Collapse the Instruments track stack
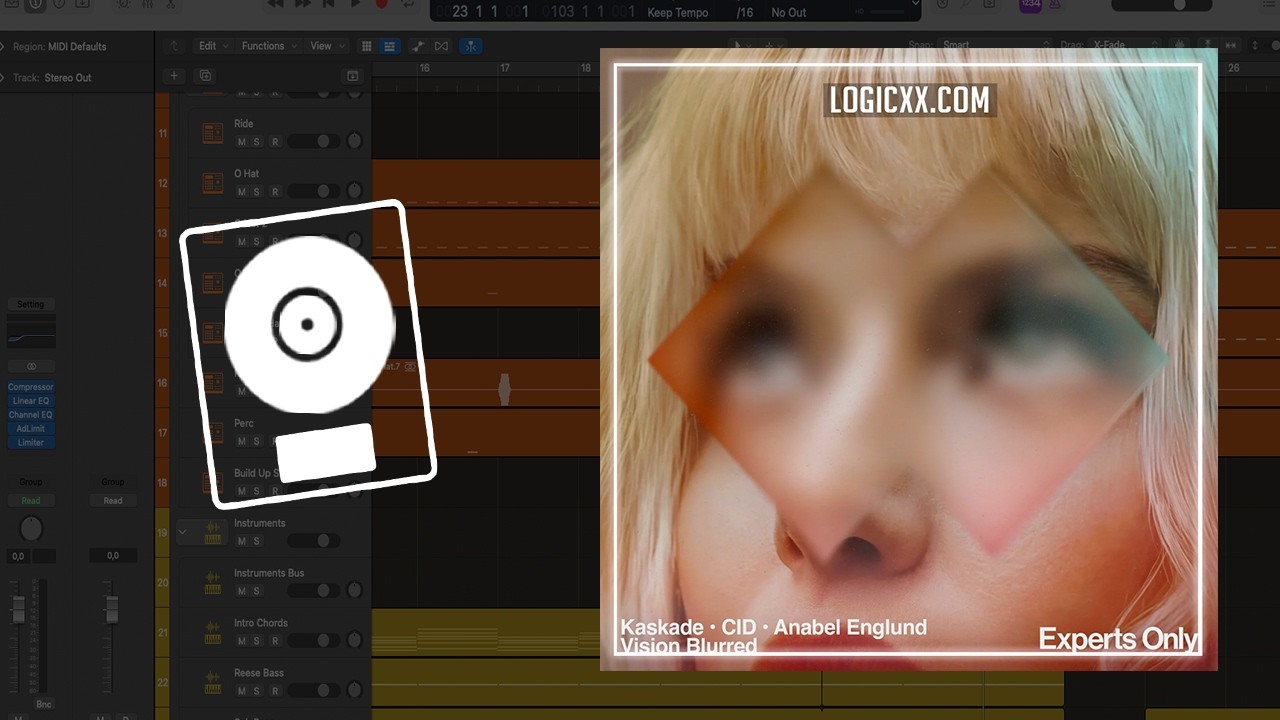The image size is (1280, 720). point(182,532)
